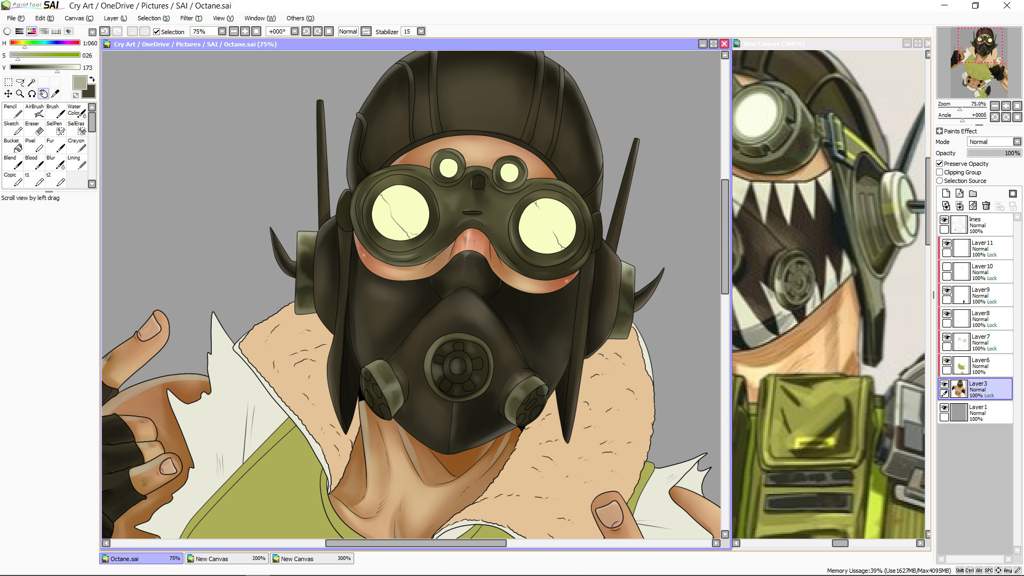Select the Hand scroll tool

coord(43,94)
